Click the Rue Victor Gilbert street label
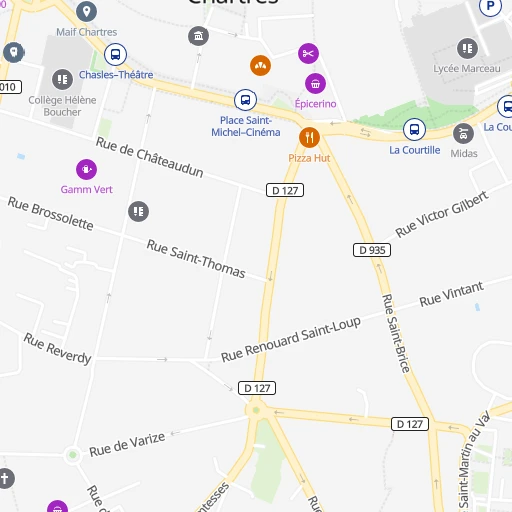This screenshot has width=512, height=512. point(442,214)
